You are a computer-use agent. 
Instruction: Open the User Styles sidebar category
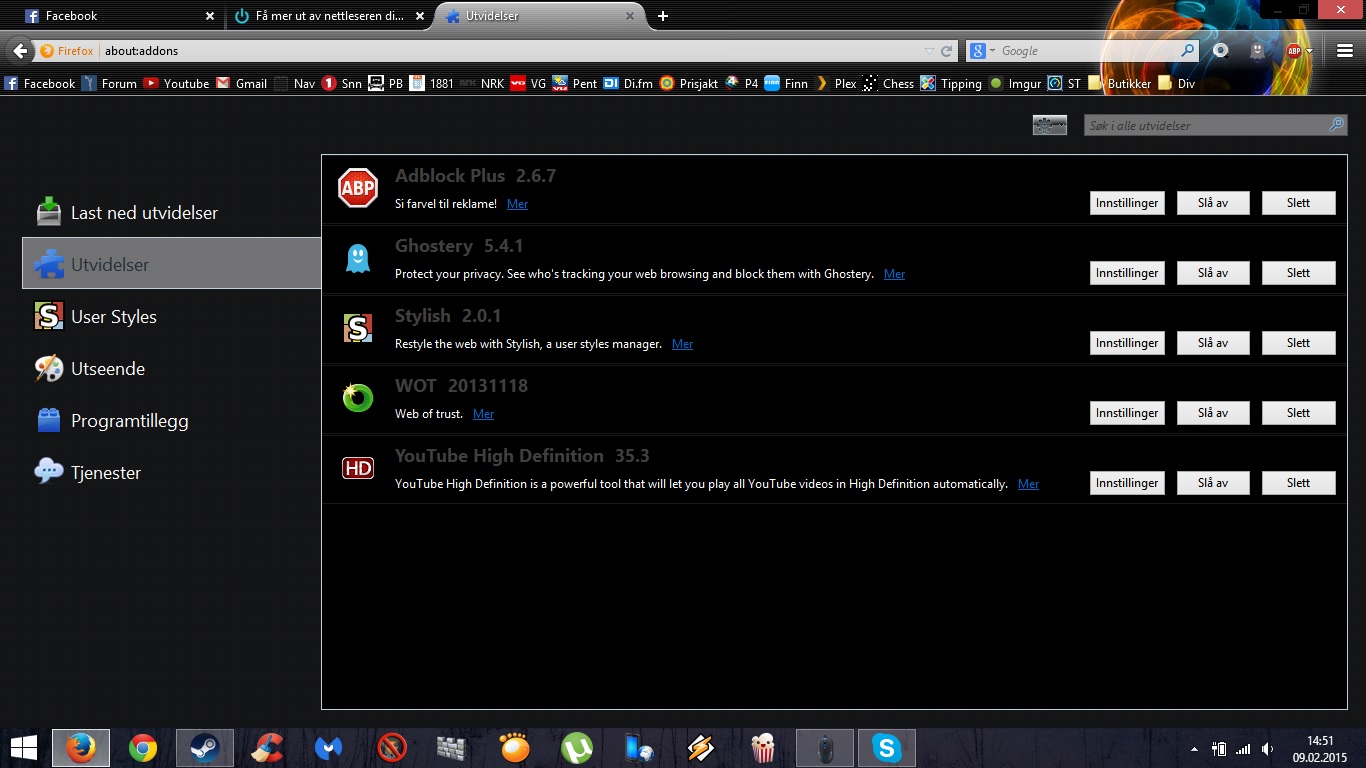(x=171, y=317)
